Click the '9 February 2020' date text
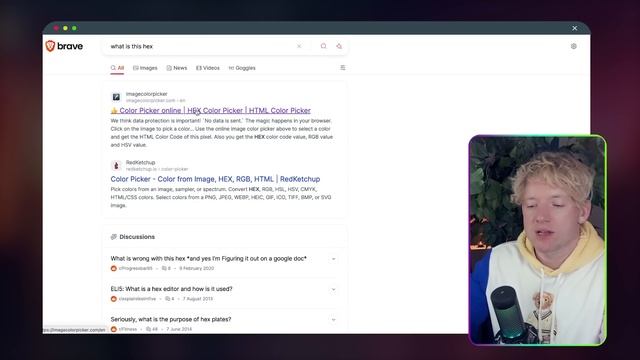Viewport: 640px width, 360px height. pos(196,268)
